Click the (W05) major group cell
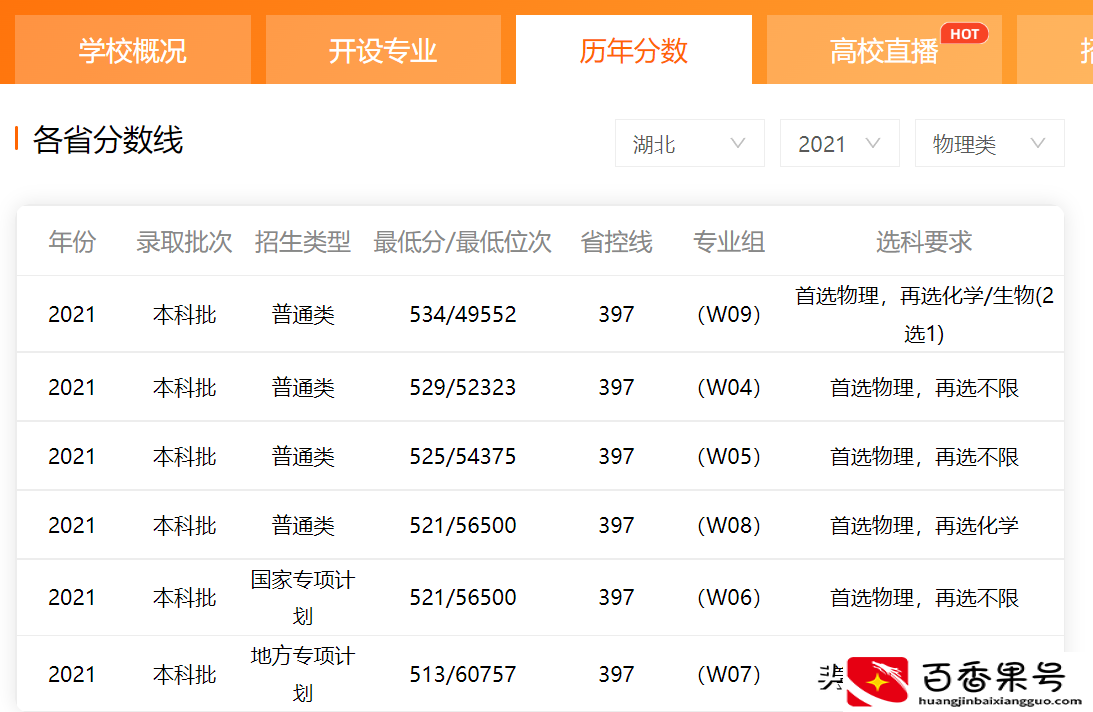Screen dimensions: 1093x712 pyautogui.click(x=728, y=456)
